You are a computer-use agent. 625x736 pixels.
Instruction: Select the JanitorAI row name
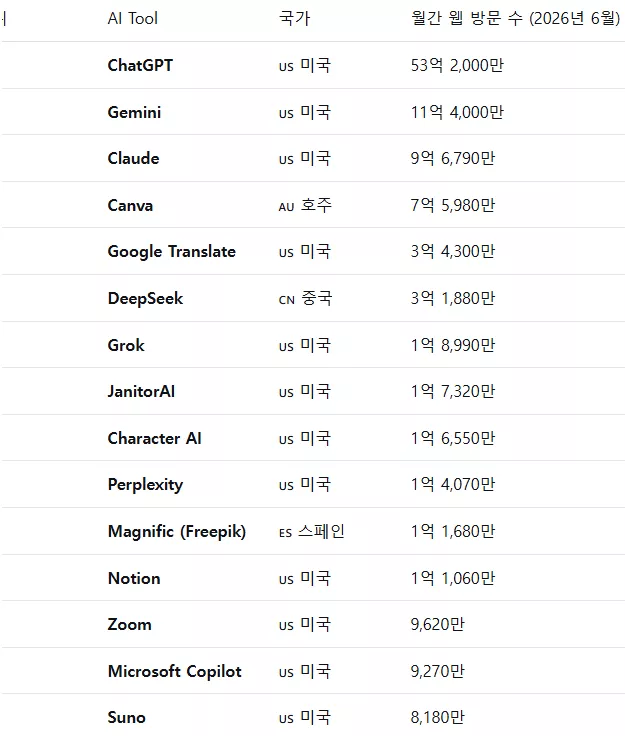(141, 391)
